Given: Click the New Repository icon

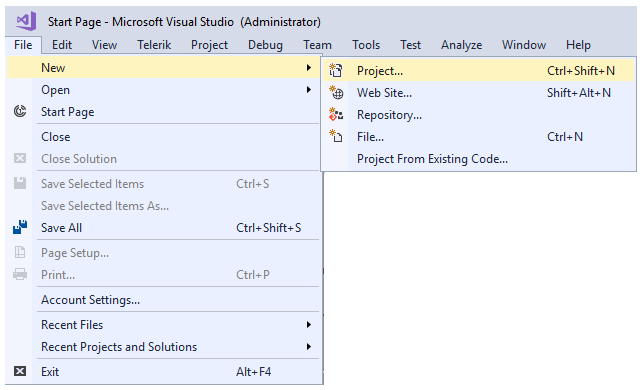Looking at the screenshot, I should [336, 115].
